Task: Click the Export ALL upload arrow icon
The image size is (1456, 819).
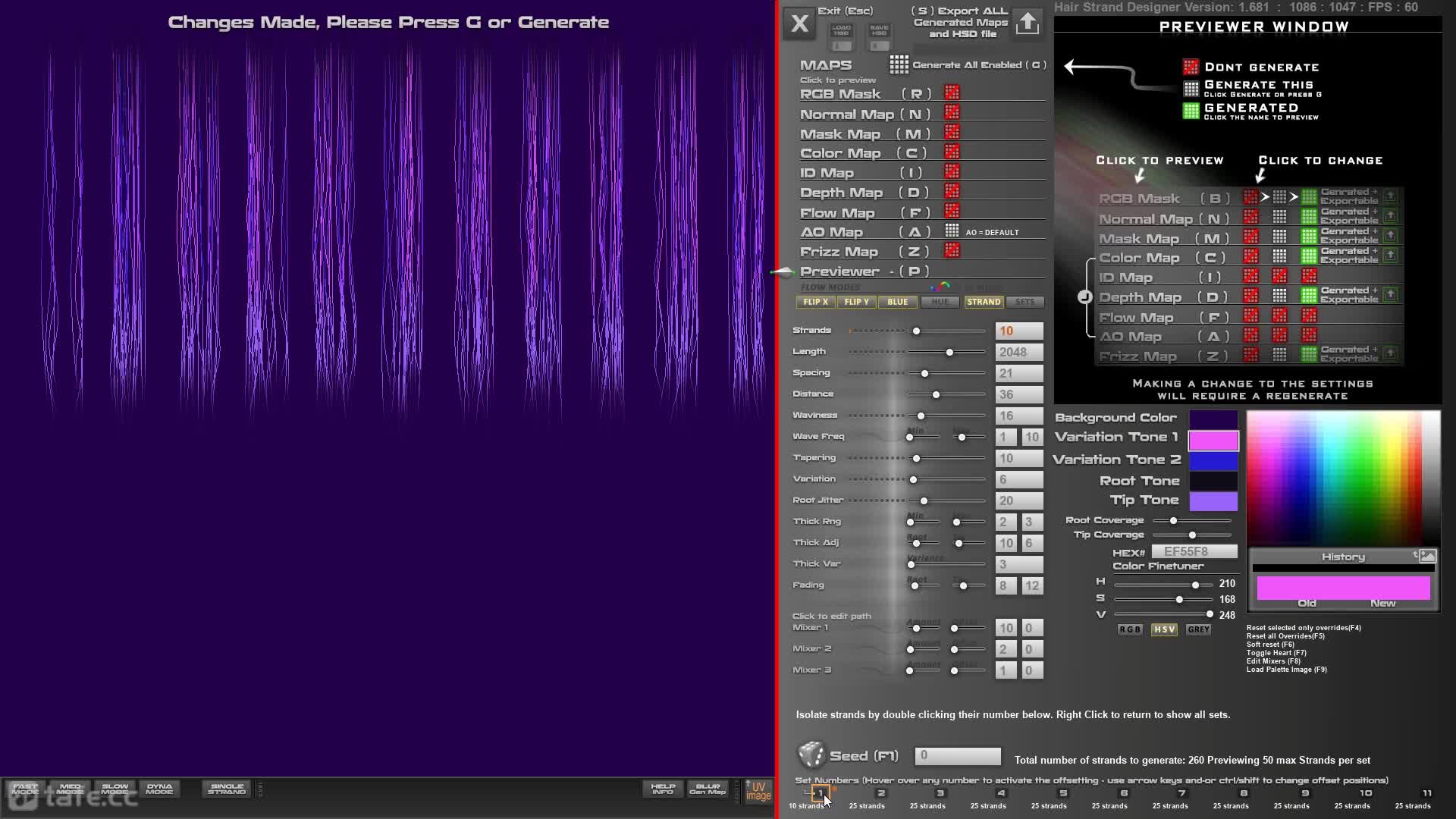Action: tap(1028, 23)
